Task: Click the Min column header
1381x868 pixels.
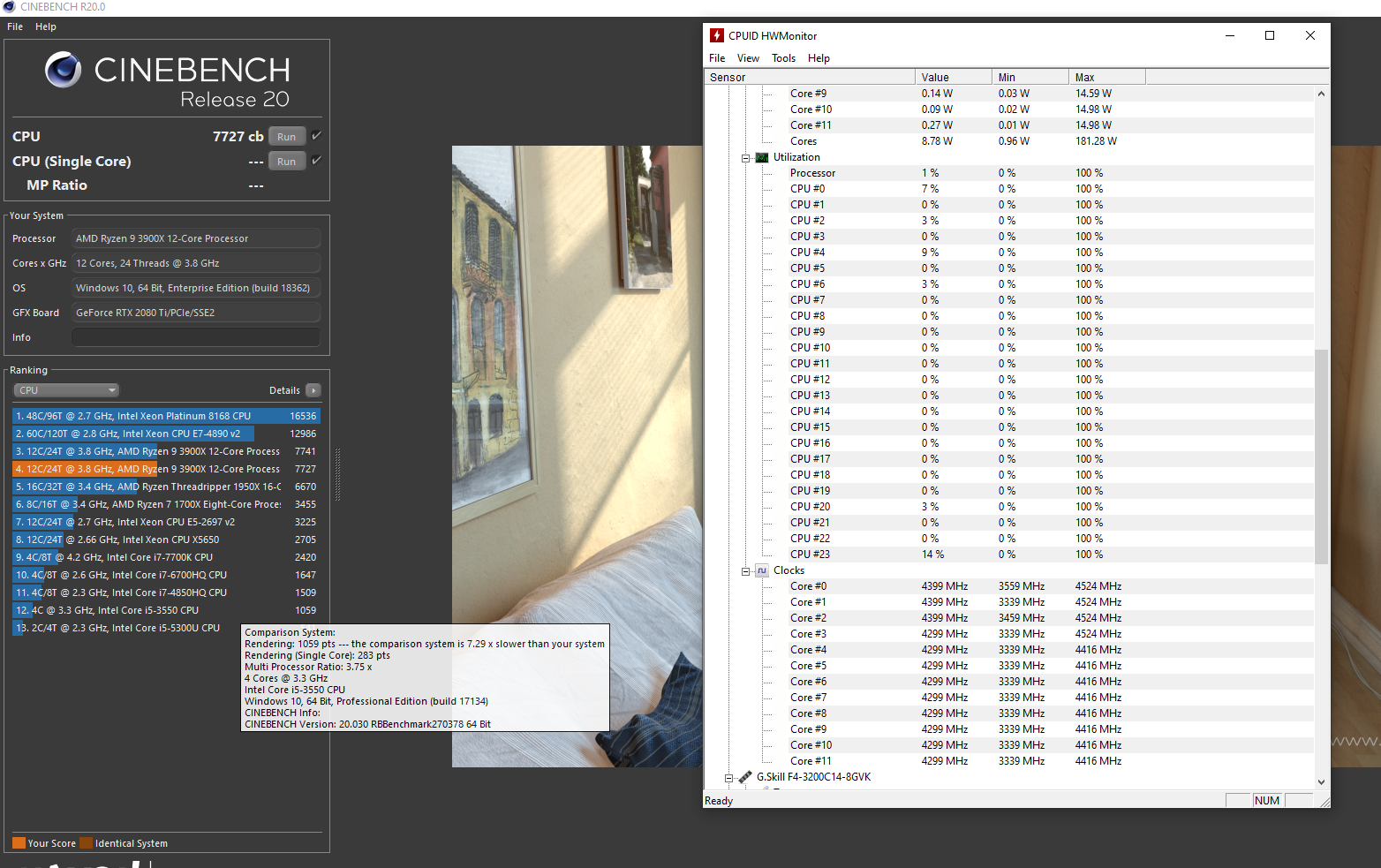Action: point(1030,77)
